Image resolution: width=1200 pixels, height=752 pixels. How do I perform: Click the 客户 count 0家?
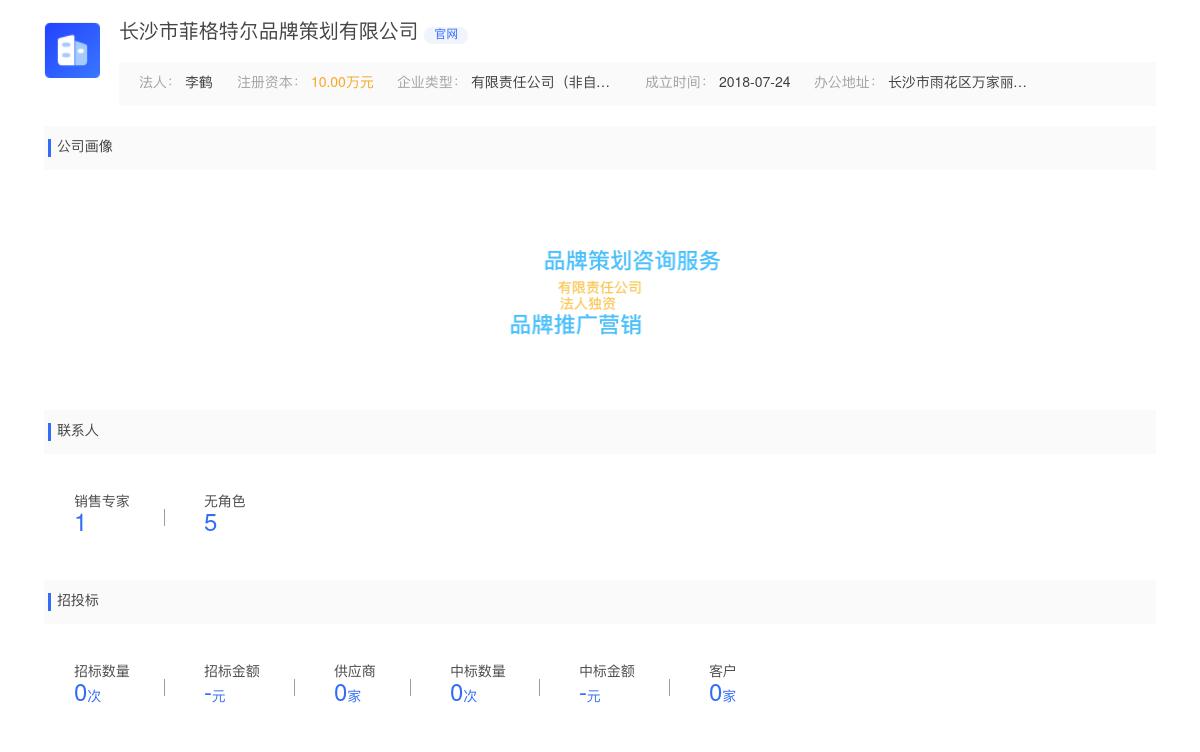(722, 693)
